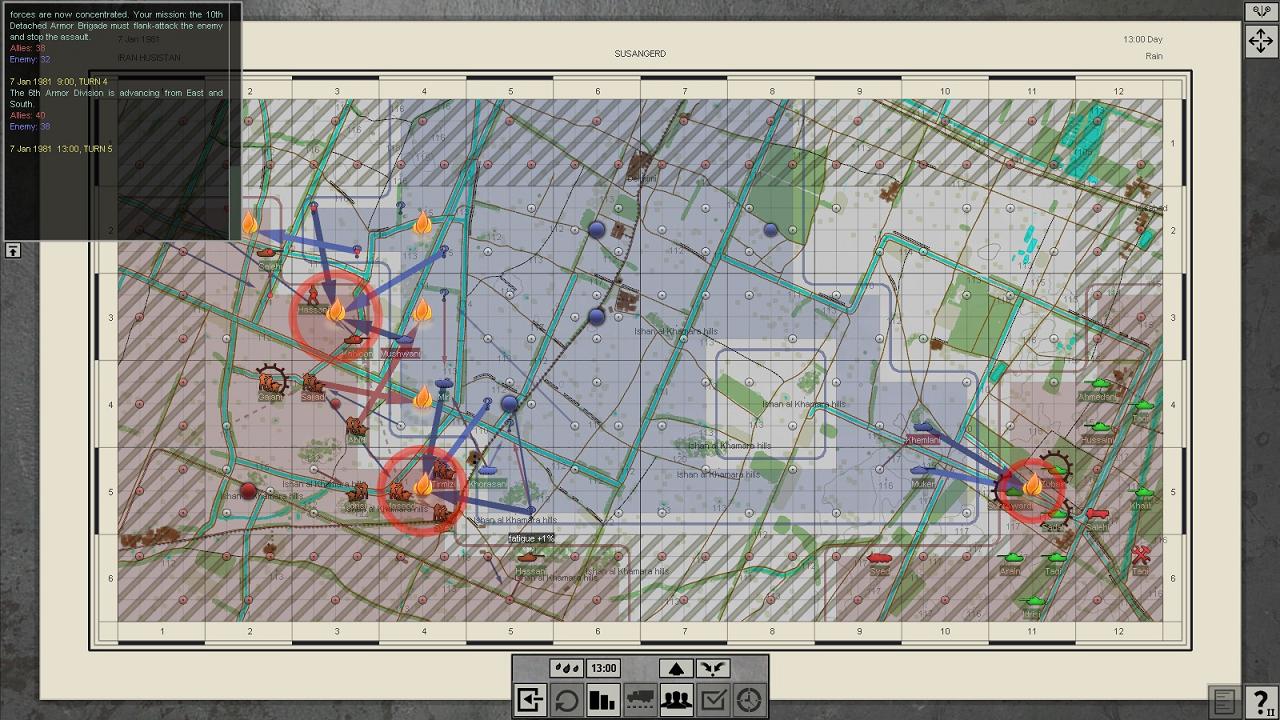Click the 'Rain' weather label
The height and width of the screenshot is (720, 1280).
pyautogui.click(x=1154, y=57)
